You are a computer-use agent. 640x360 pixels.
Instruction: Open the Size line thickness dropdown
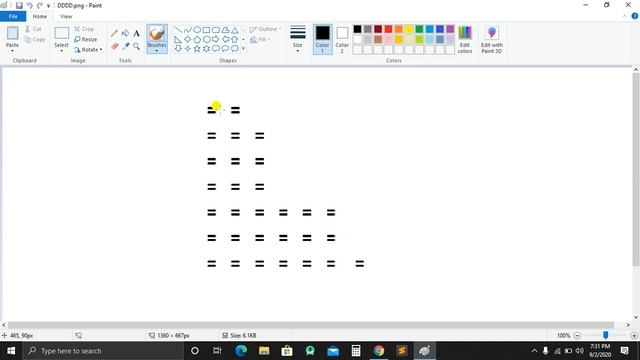(x=298, y=40)
